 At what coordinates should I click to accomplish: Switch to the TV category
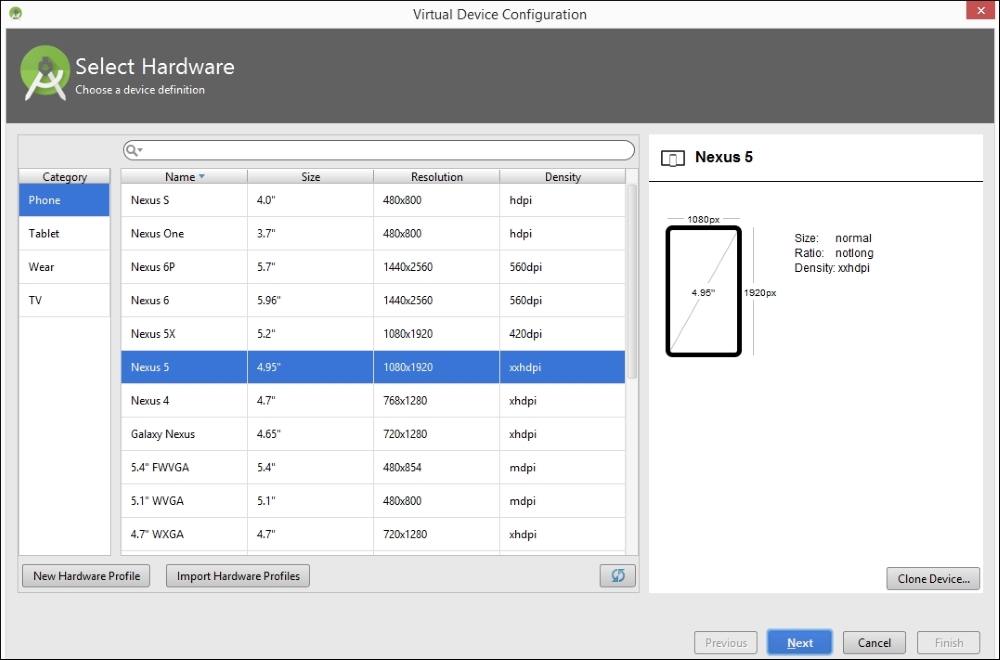(x=64, y=300)
